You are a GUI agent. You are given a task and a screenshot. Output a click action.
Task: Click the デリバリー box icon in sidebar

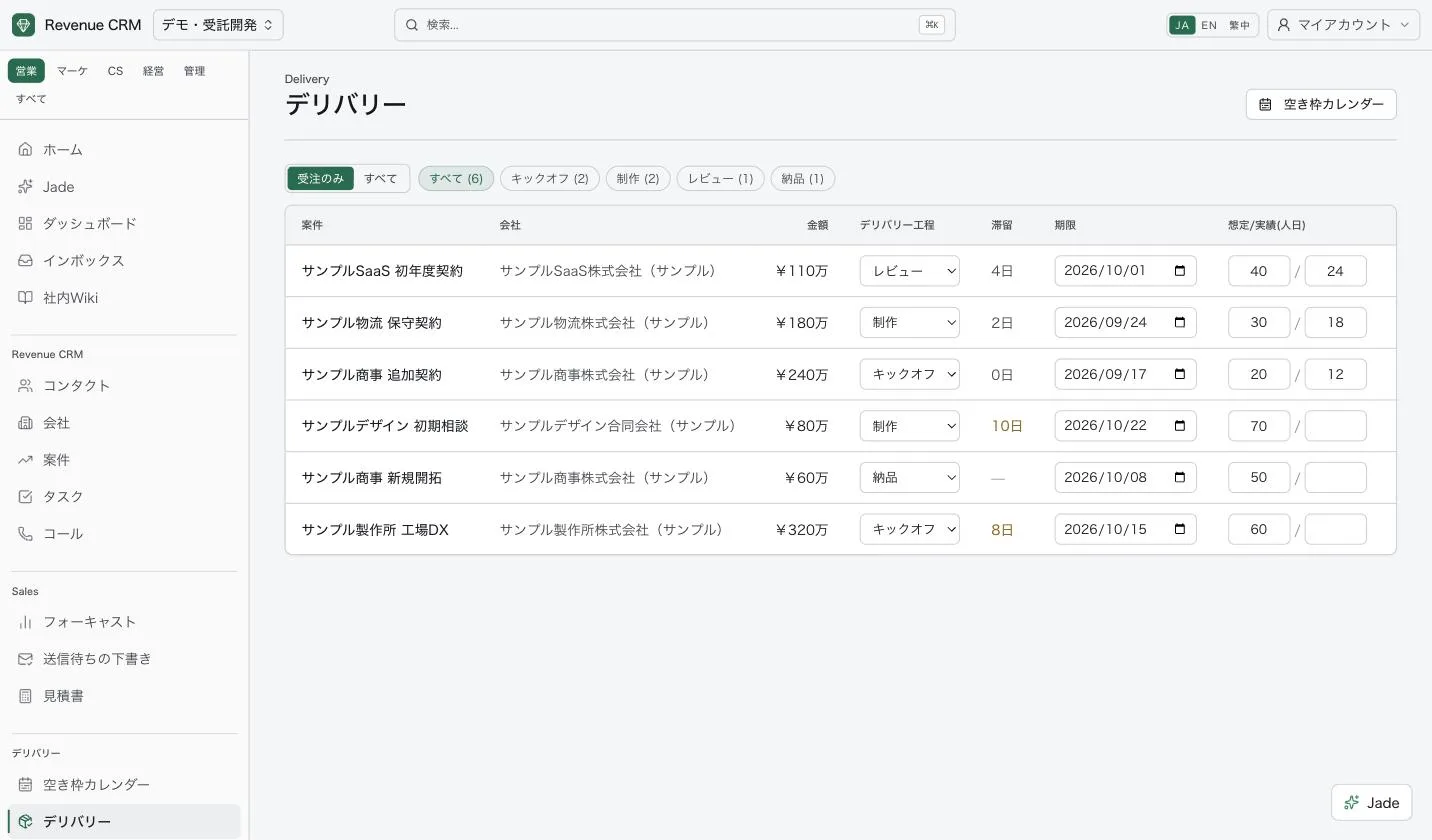click(26, 822)
